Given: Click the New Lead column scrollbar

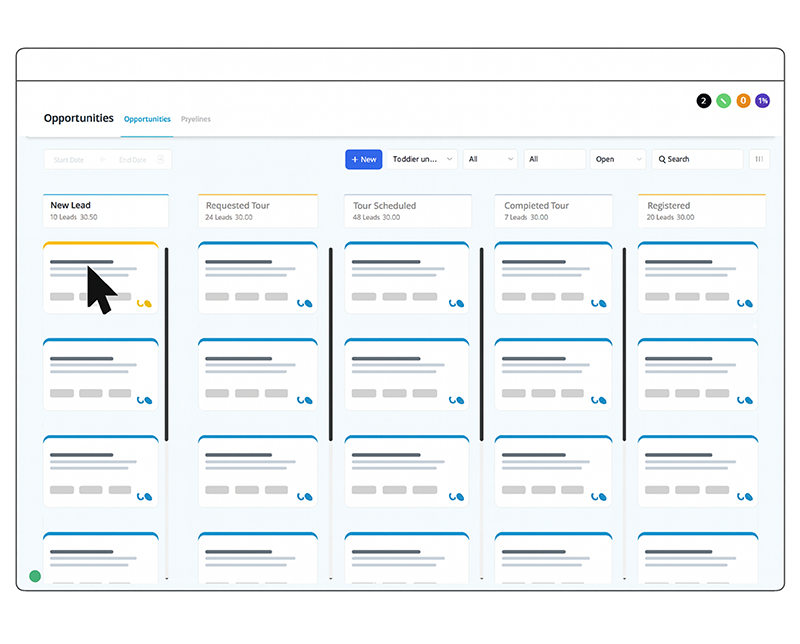Looking at the screenshot, I should pos(166,344).
